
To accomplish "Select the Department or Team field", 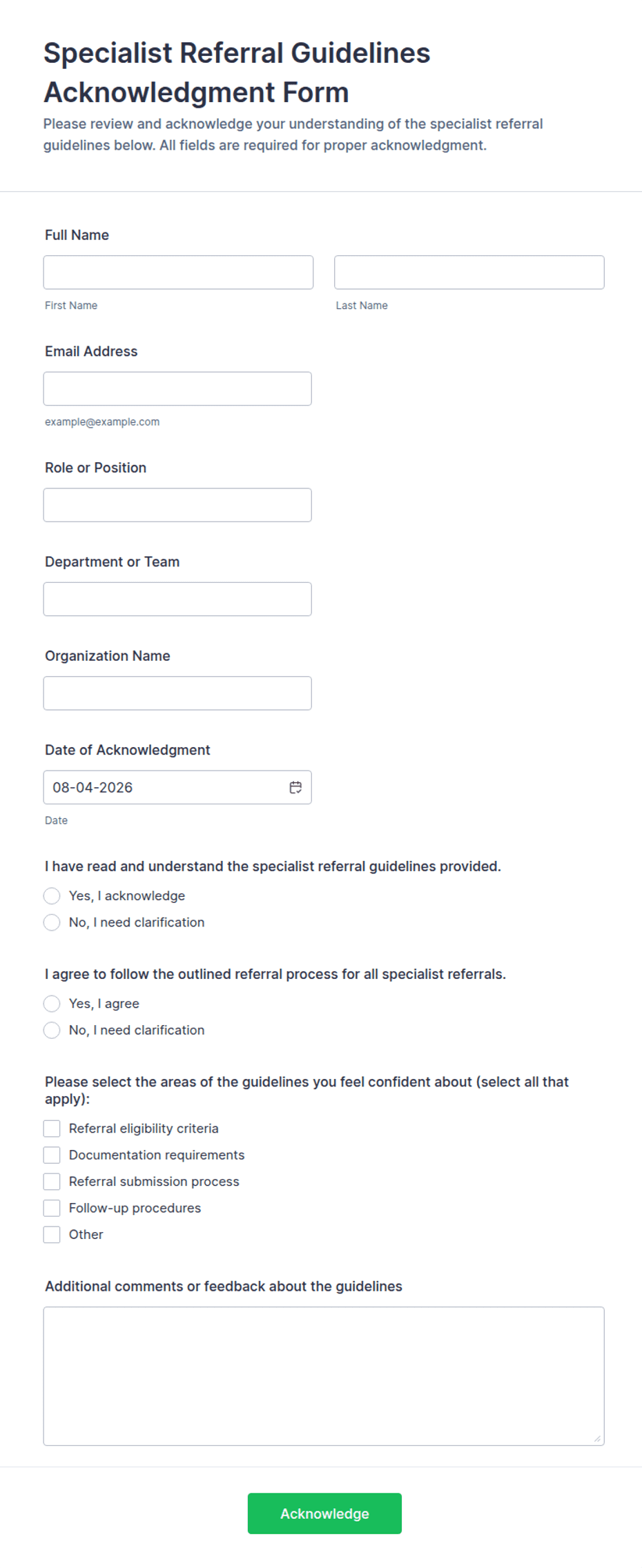I will [x=177, y=599].
